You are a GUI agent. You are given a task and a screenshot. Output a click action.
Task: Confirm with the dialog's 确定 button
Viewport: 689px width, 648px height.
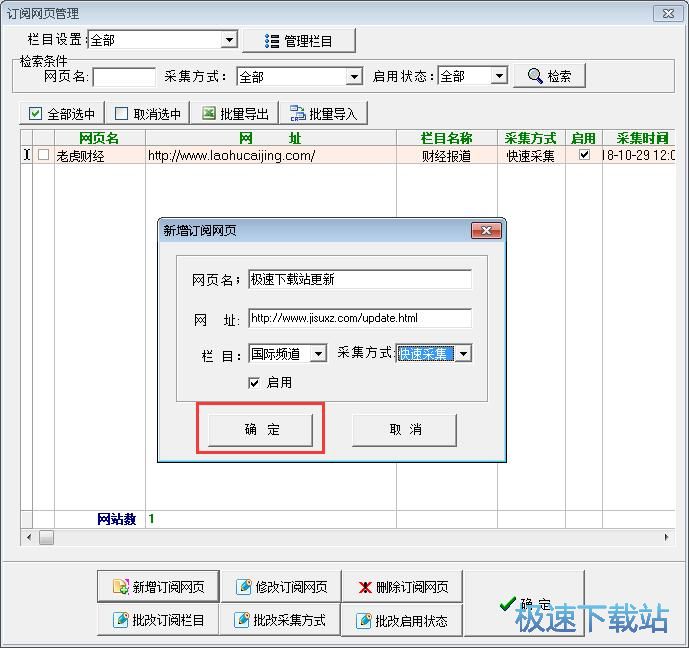point(260,429)
